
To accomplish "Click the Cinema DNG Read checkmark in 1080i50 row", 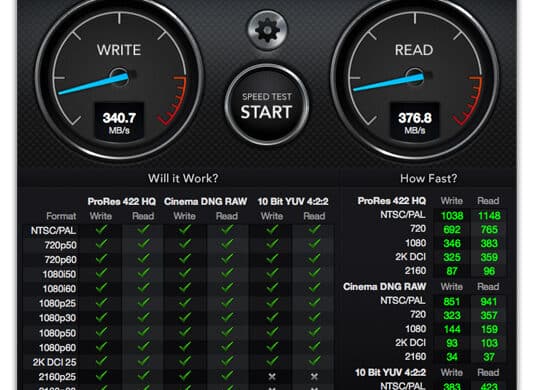I will click(227, 274).
